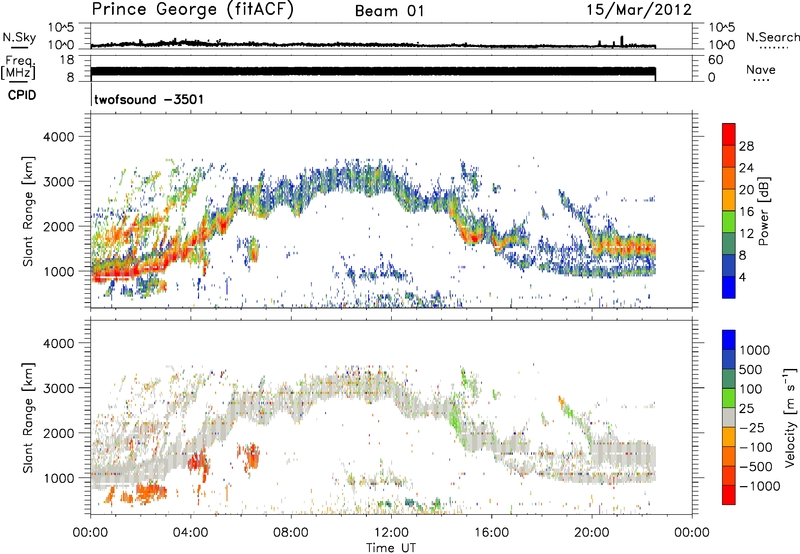
Task: Click the 'Velocity [m s-1]' colorbar title
Action: tap(790, 417)
